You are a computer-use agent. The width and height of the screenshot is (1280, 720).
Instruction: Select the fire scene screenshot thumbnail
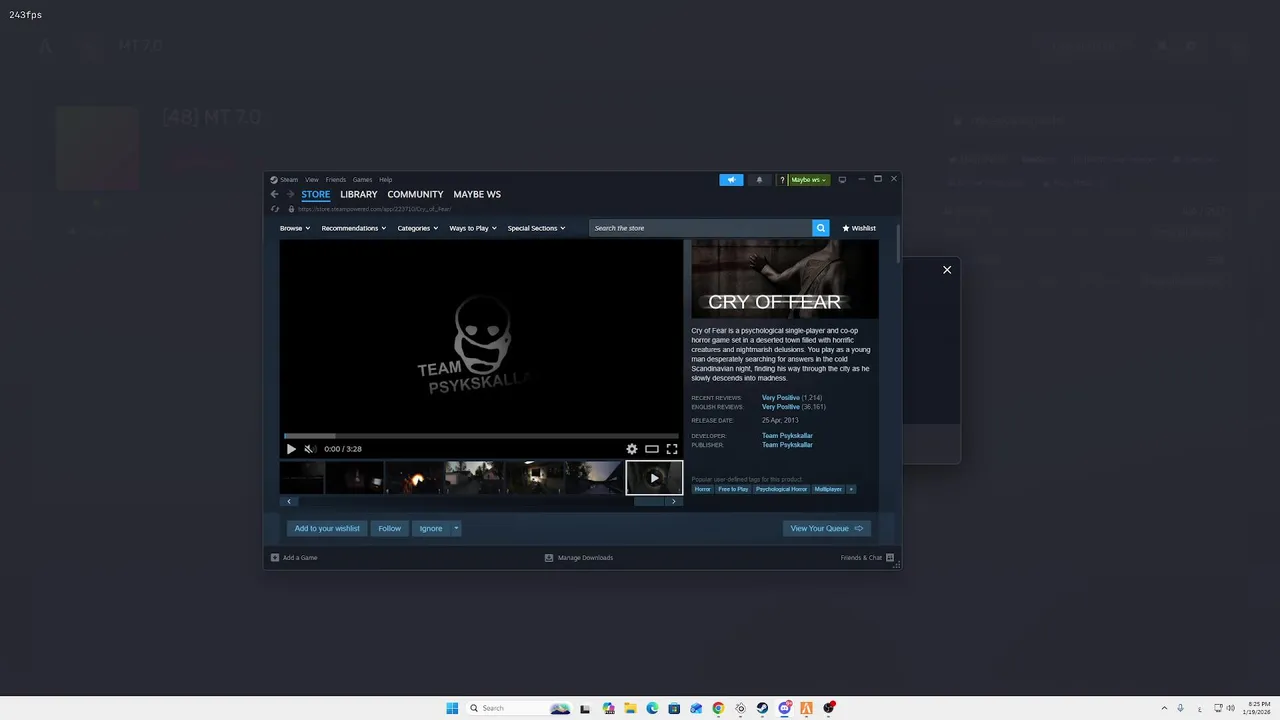click(x=414, y=478)
